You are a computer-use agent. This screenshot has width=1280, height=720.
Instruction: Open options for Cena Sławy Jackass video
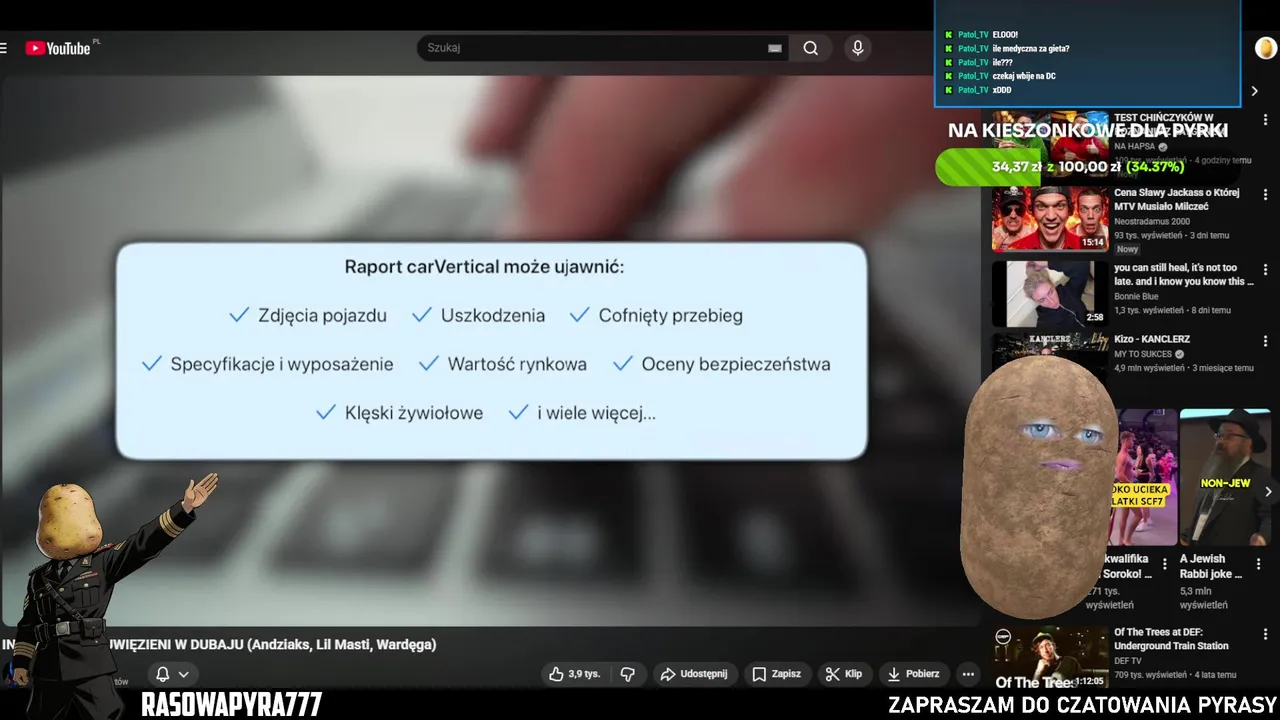(x=1265, y=195)
